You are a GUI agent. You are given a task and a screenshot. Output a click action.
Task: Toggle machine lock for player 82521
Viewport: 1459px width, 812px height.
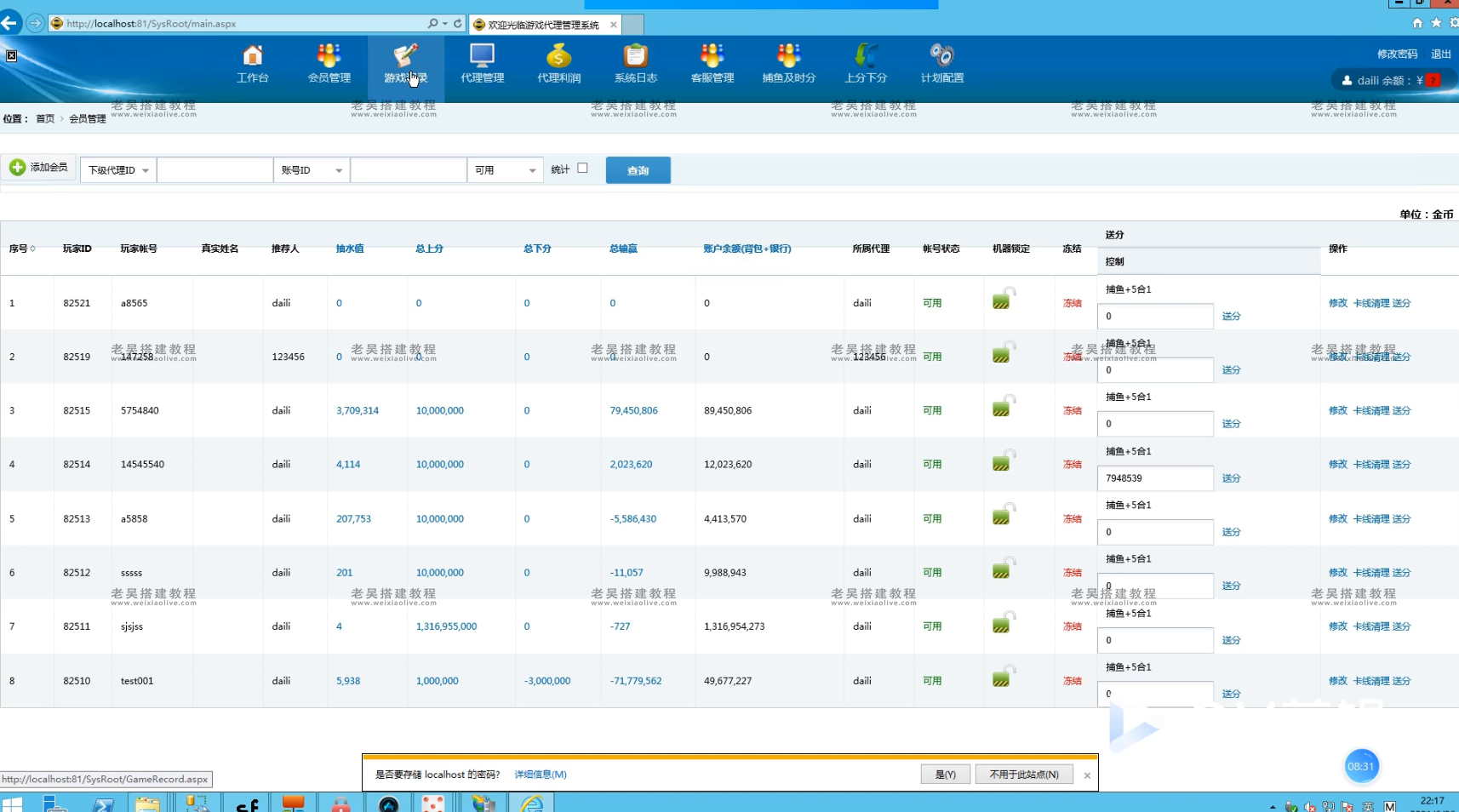[x=1002, y=300]
